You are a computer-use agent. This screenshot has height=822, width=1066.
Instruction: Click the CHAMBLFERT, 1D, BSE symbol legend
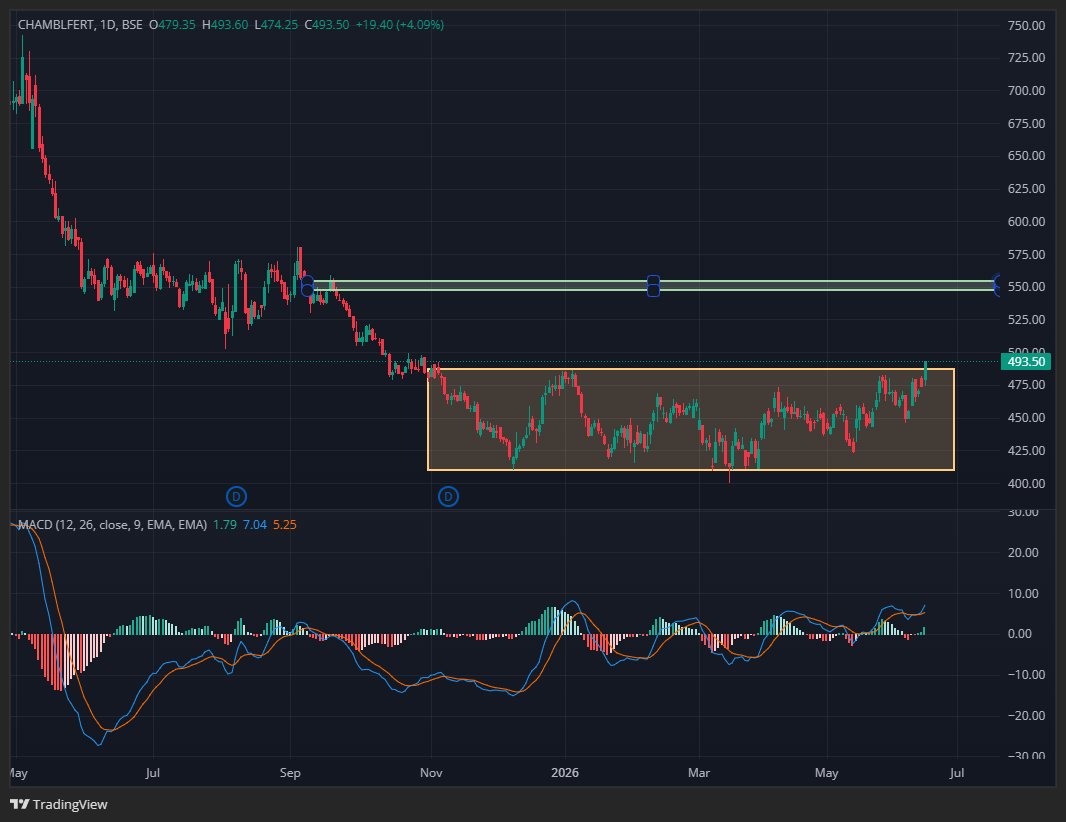tap(80, 24)
